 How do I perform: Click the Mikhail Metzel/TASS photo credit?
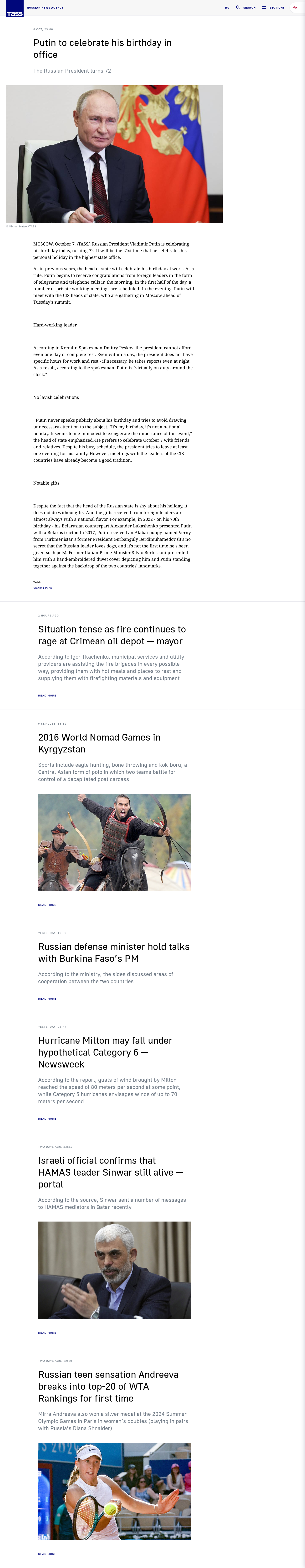[x=21, y=226]
